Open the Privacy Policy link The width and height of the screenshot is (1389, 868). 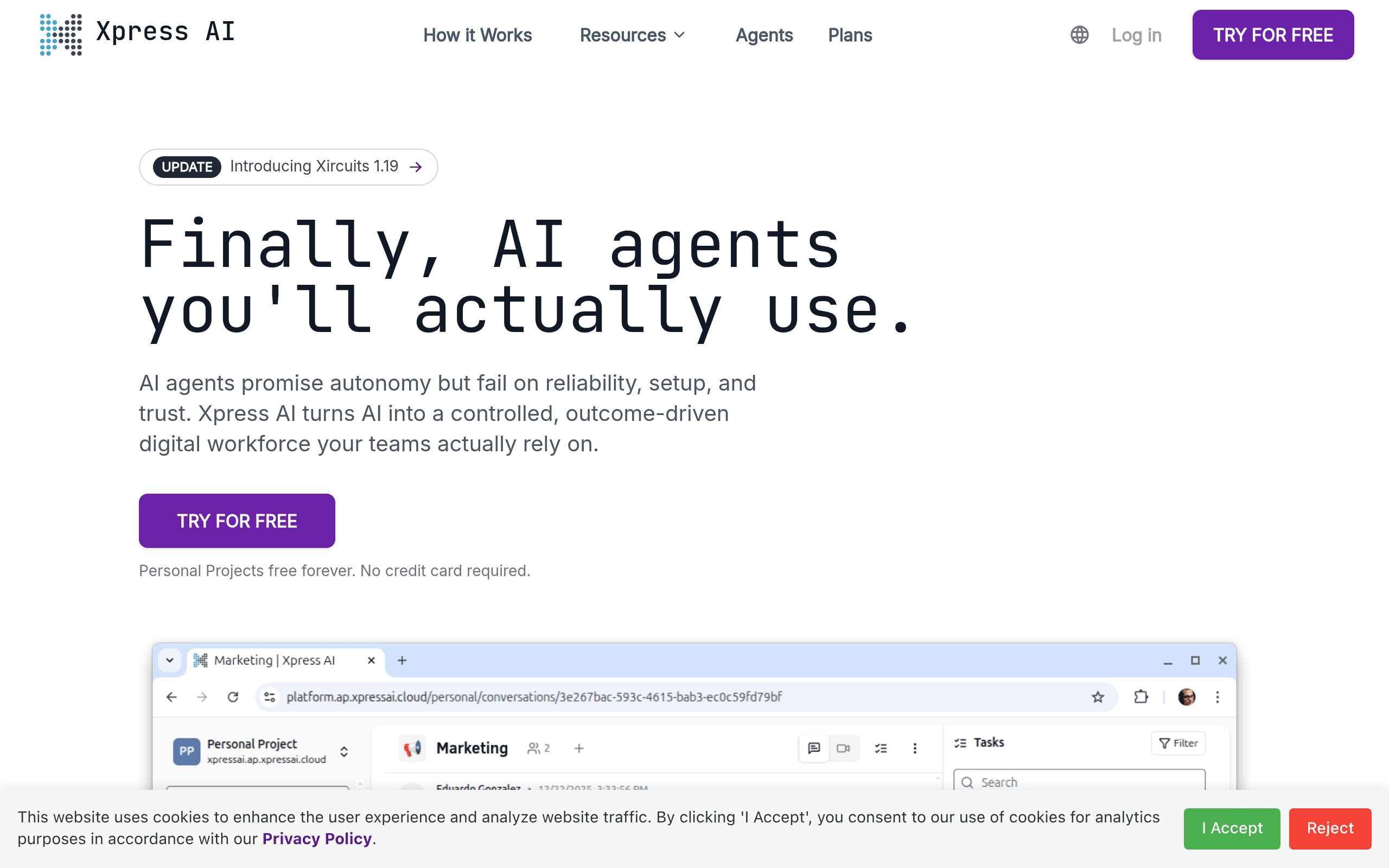tap(317, 839)
